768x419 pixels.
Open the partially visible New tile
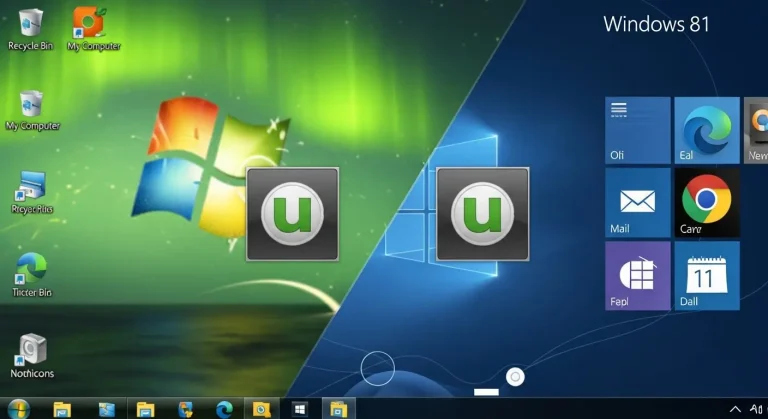coord(756,130)
